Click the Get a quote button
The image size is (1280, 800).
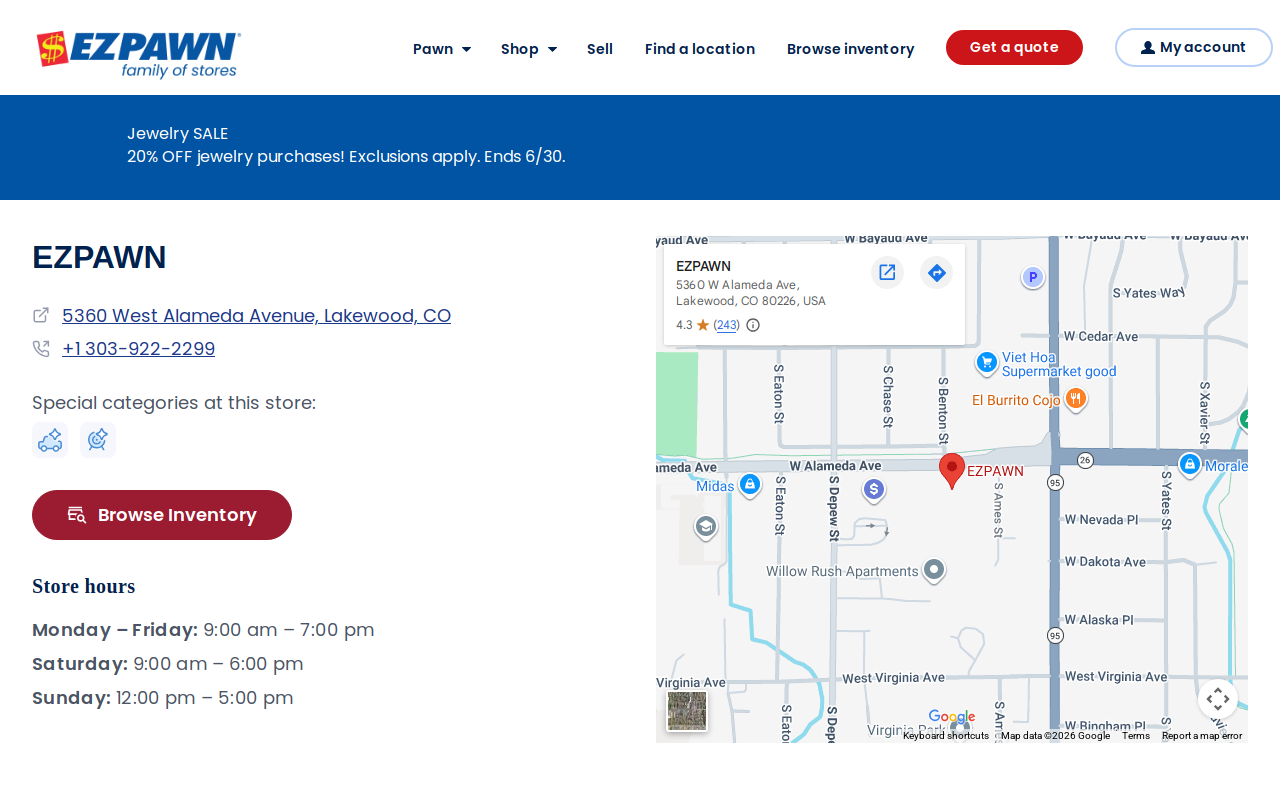pyautogui.click(x=1014, y=47)
